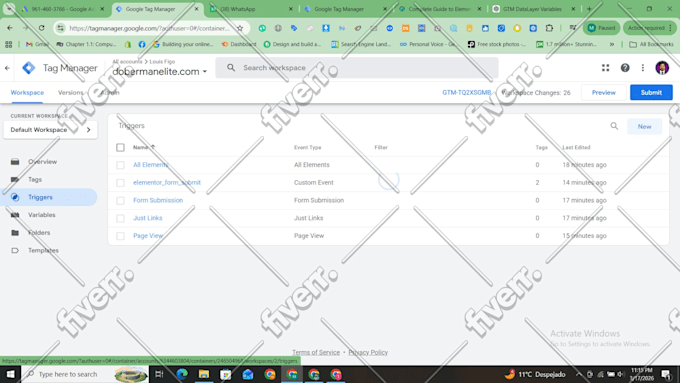Screen dimensions: 680x383
Task: Open Templates in the sidebar
Action: [43, 250]
